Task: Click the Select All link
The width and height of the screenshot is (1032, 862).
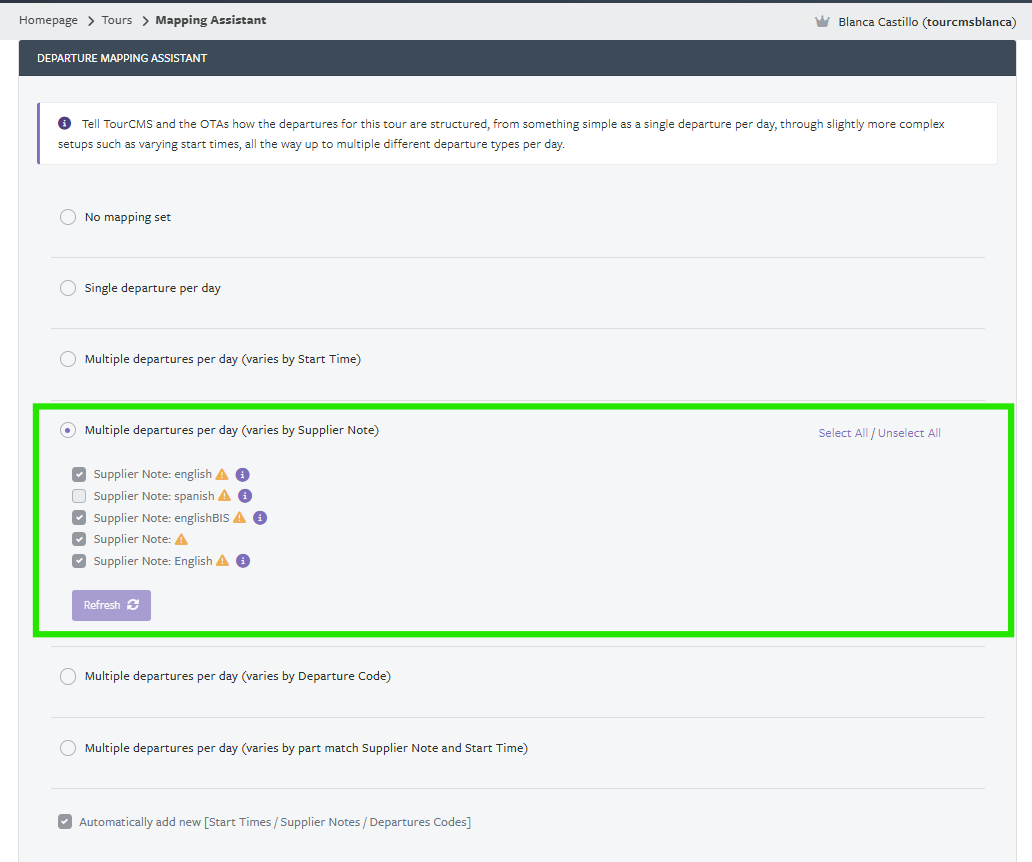Action: [843, 433]
